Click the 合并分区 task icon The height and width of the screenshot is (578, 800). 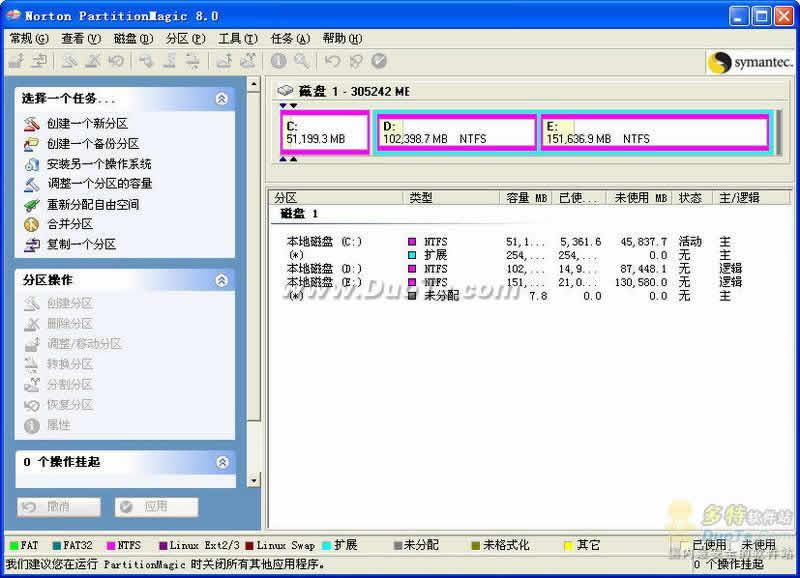32,224
